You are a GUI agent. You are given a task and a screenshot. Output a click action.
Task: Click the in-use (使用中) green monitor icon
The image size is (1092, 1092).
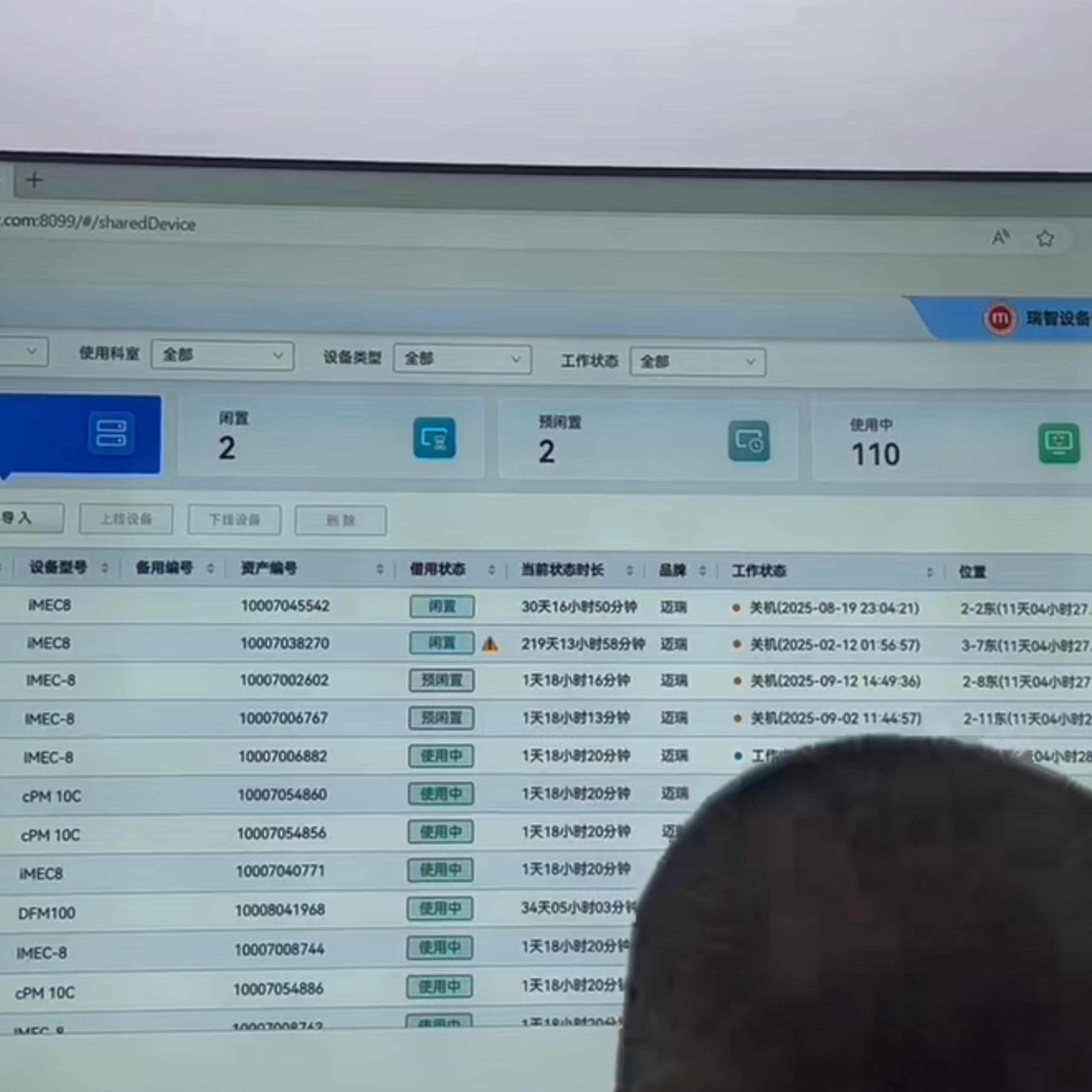tap(1059, 444)
